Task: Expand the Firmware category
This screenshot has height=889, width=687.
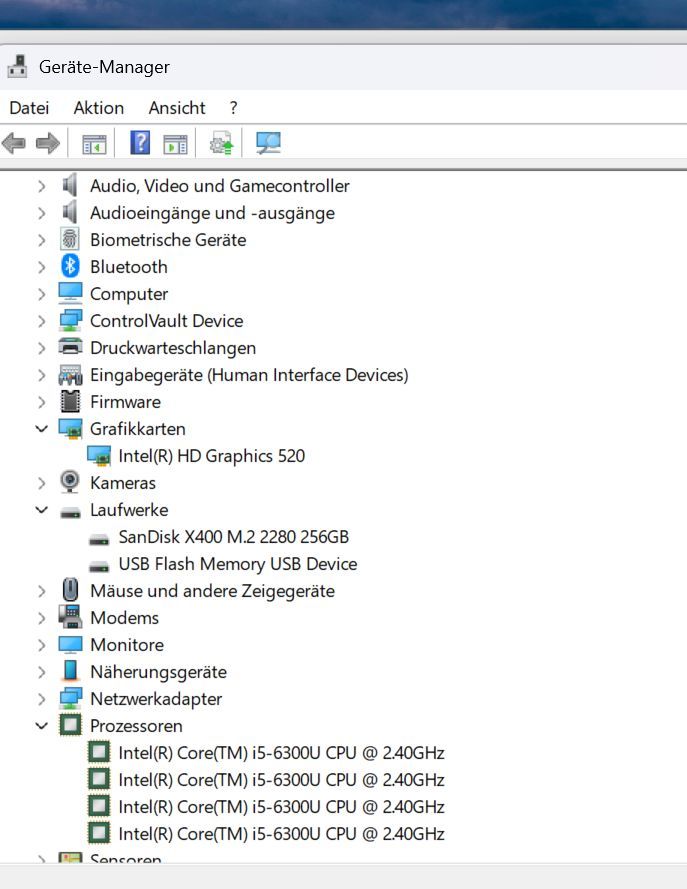Action: click(41, 402)
